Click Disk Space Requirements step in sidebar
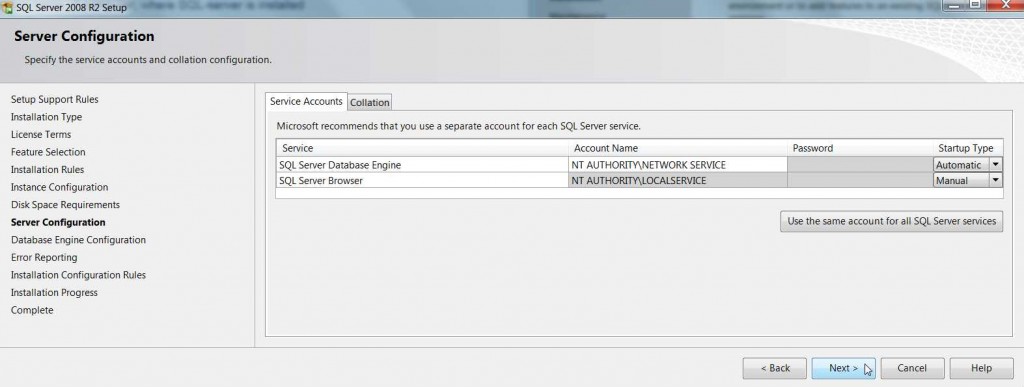The height and width of the screenshot is (387, 1024). click(x=65, y=205)
